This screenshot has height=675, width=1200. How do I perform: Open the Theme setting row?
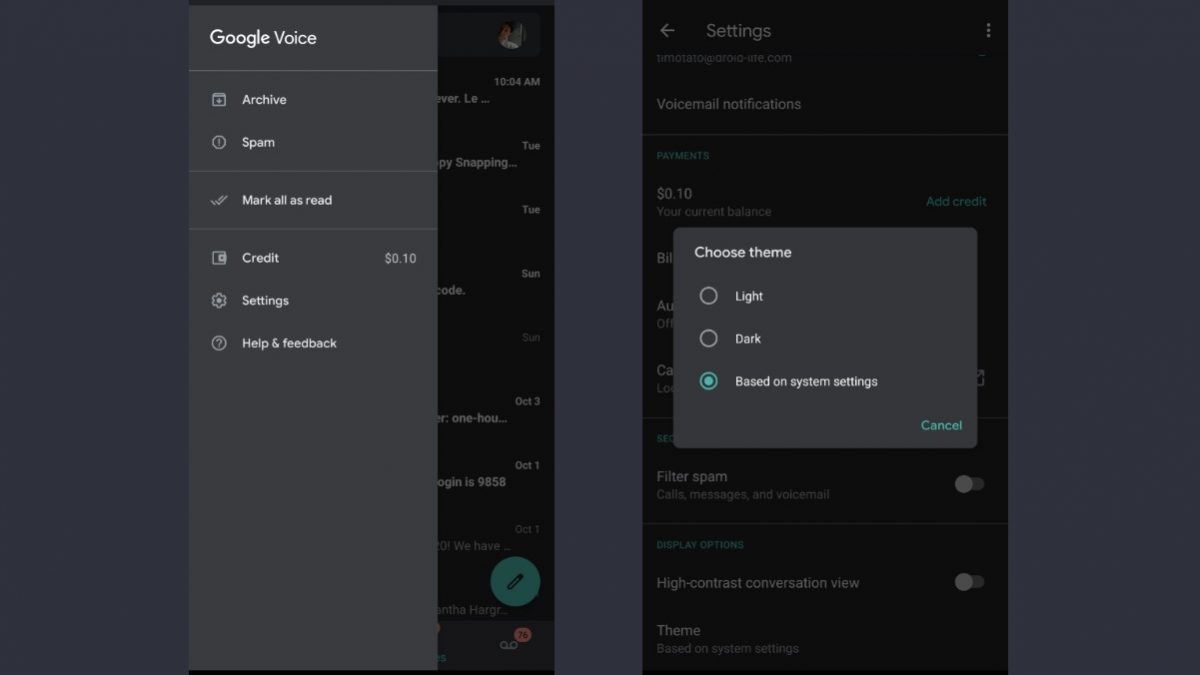pos(727,638)
